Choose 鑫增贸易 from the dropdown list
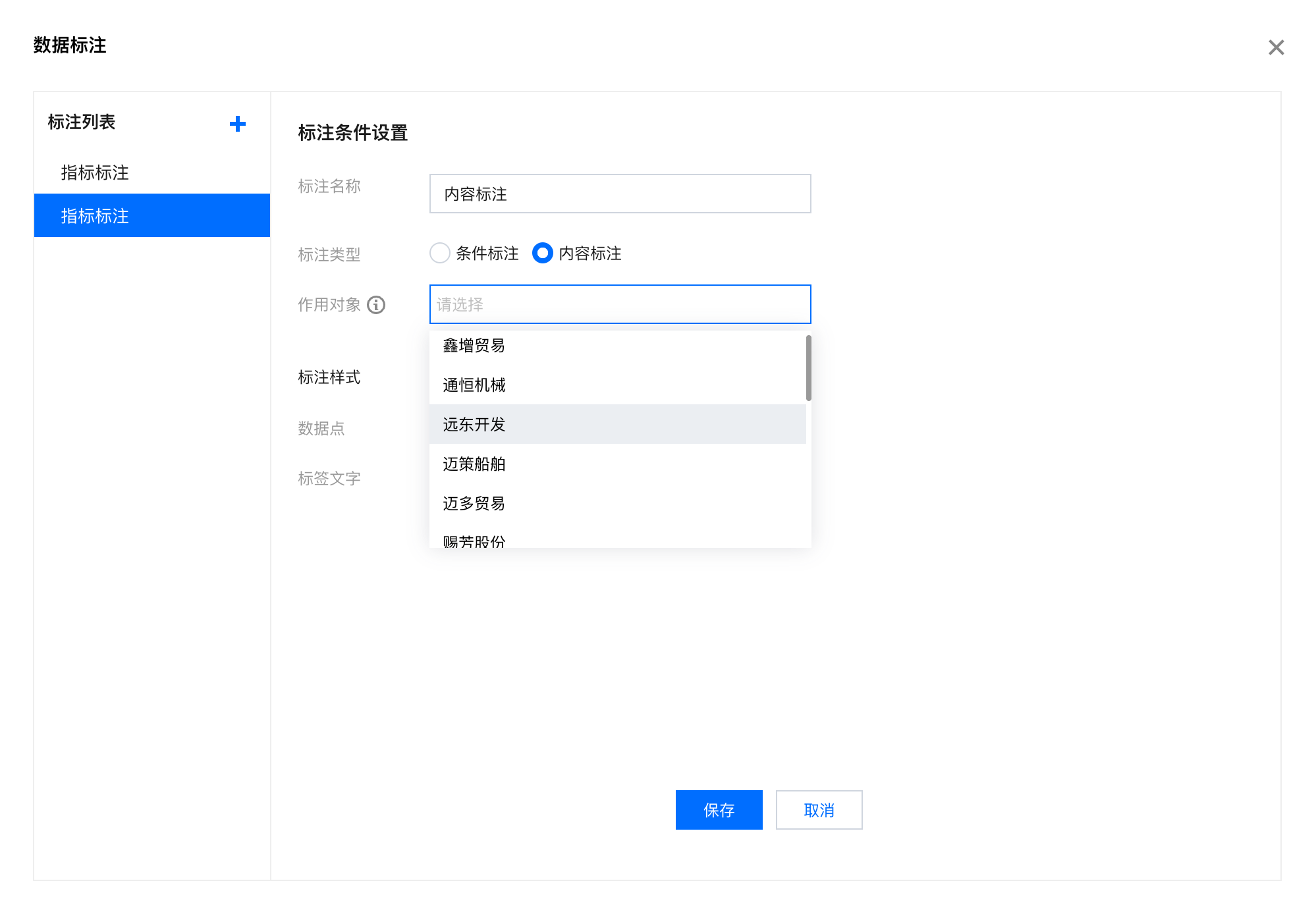The height and width of the screenshot is (910, 1316). [473, 345]
